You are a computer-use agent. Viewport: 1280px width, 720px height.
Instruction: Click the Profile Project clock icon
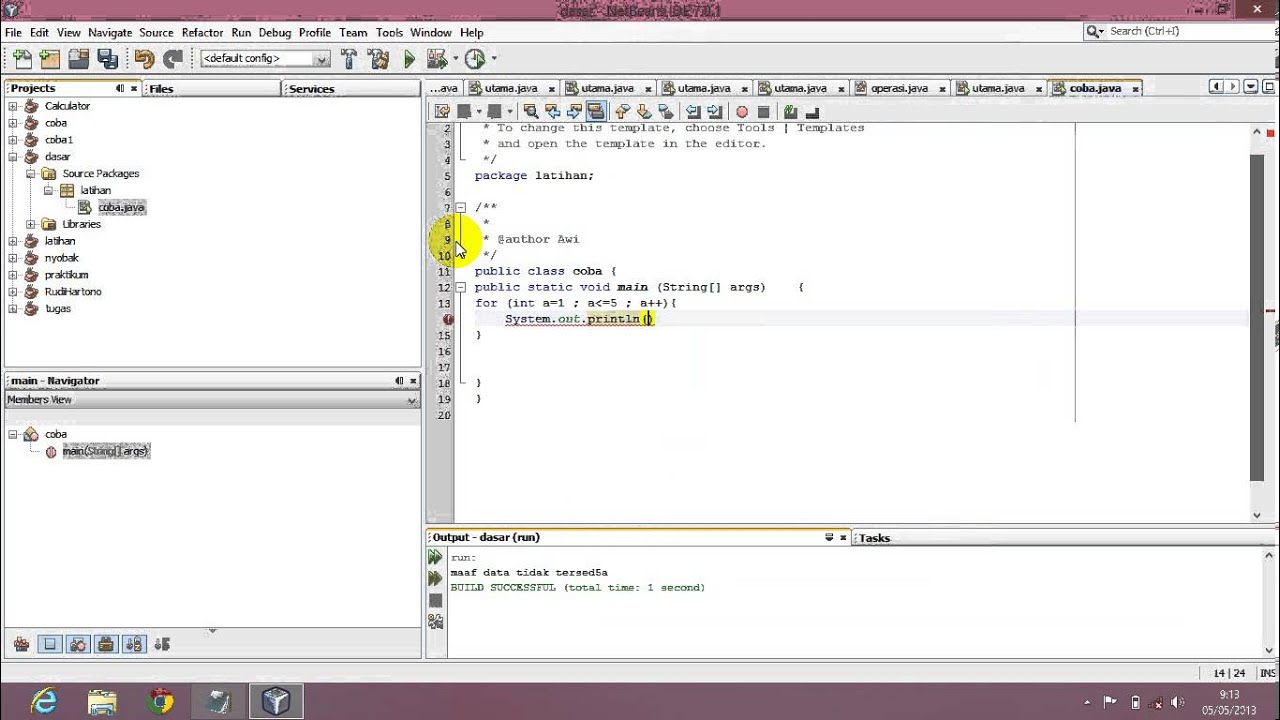click(475, 59)
